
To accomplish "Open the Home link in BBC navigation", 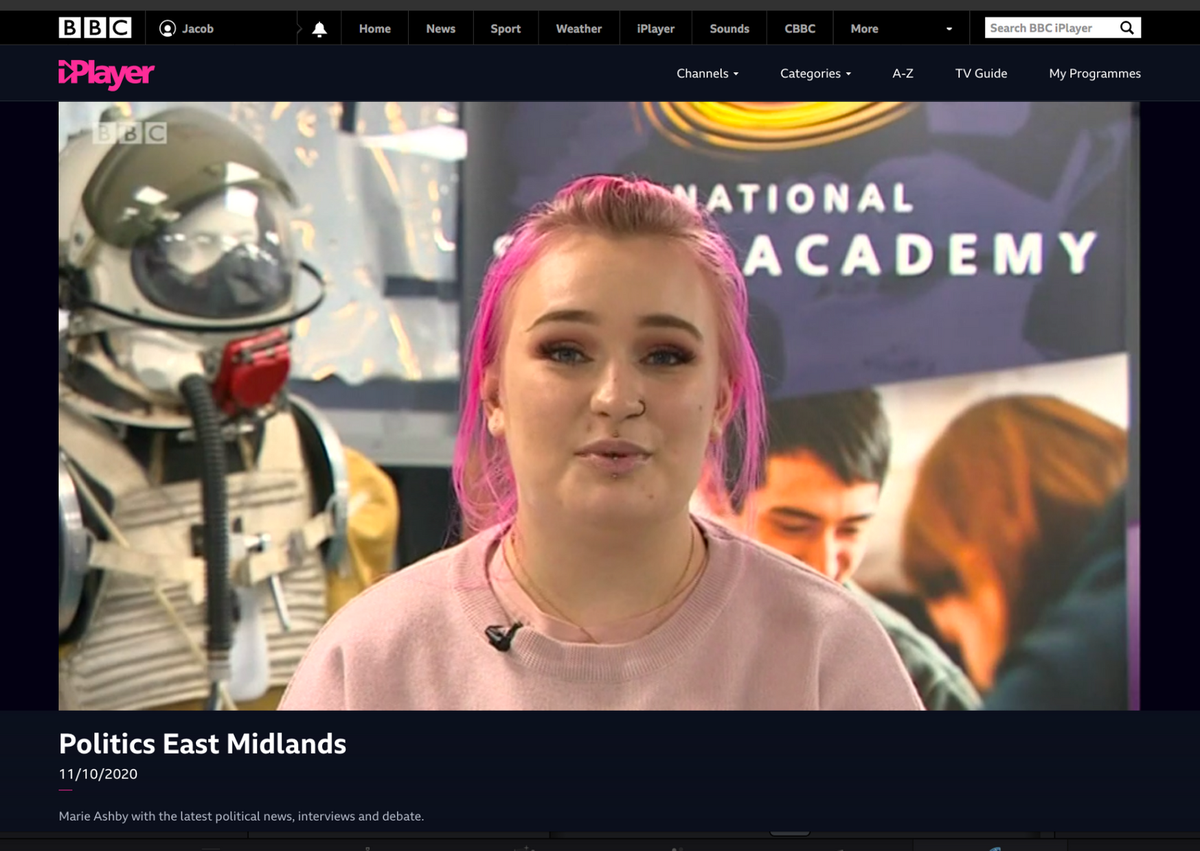I will tap(375, 29).
